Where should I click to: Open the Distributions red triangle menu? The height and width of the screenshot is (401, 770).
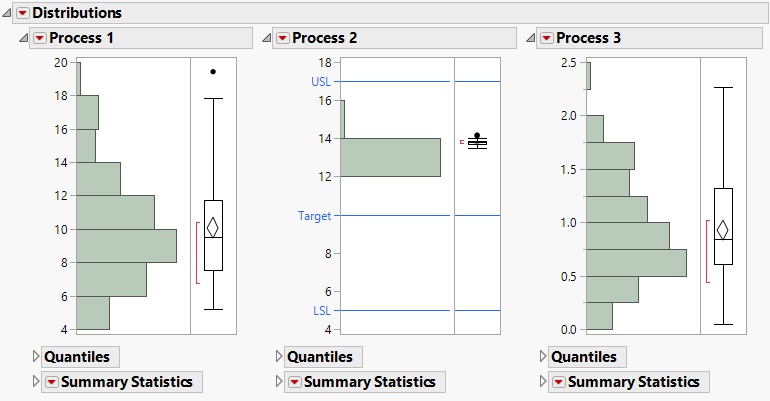(x=23, y=13)
